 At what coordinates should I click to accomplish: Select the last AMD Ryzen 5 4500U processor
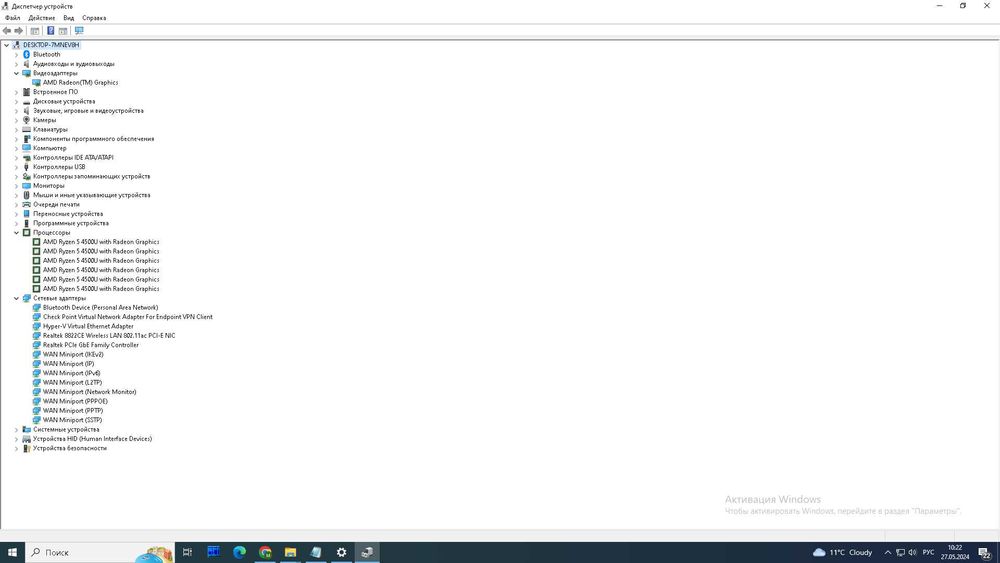(x=101, y=289)
